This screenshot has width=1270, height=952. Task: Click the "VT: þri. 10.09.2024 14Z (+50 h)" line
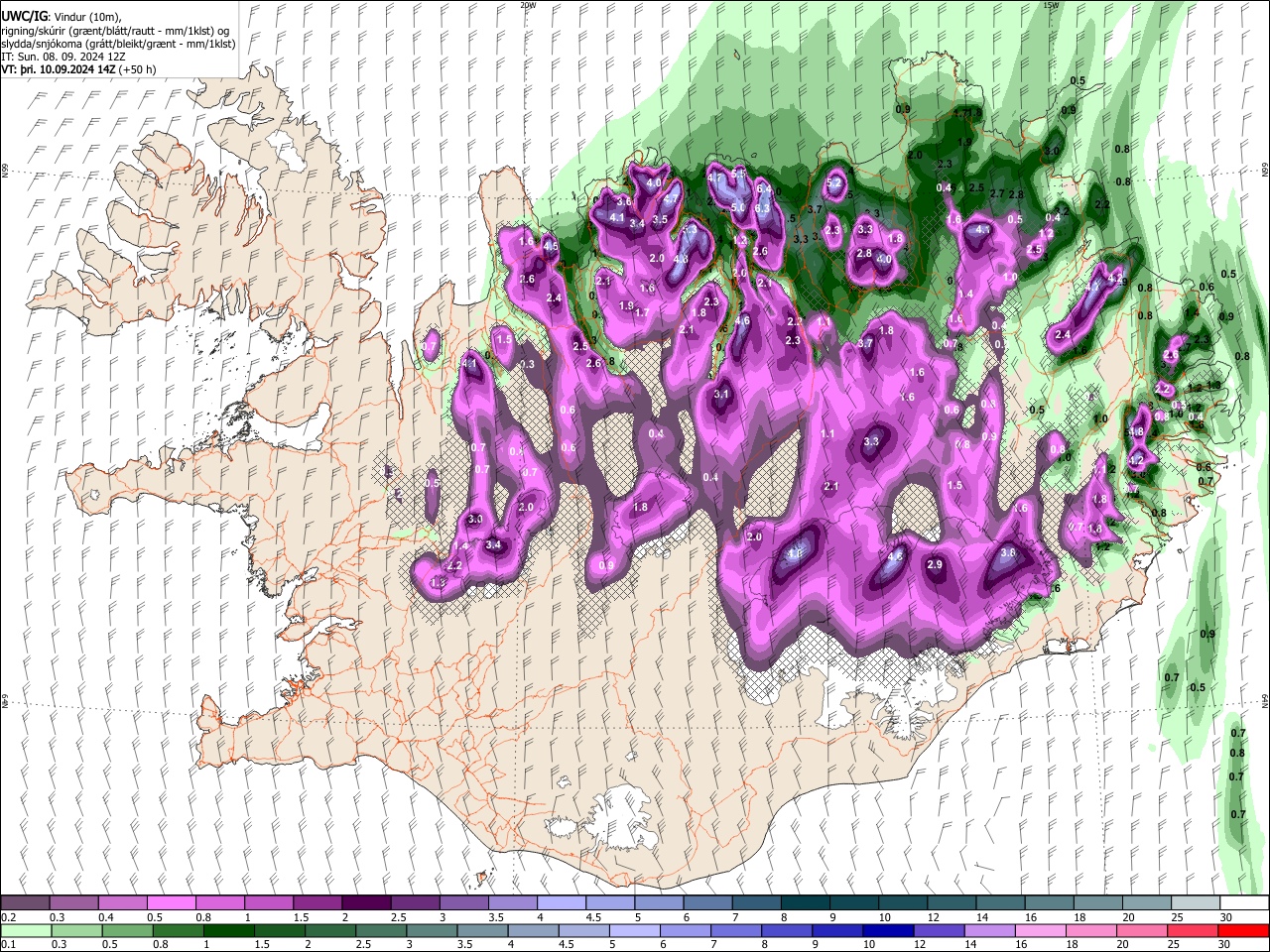[78, 70]
